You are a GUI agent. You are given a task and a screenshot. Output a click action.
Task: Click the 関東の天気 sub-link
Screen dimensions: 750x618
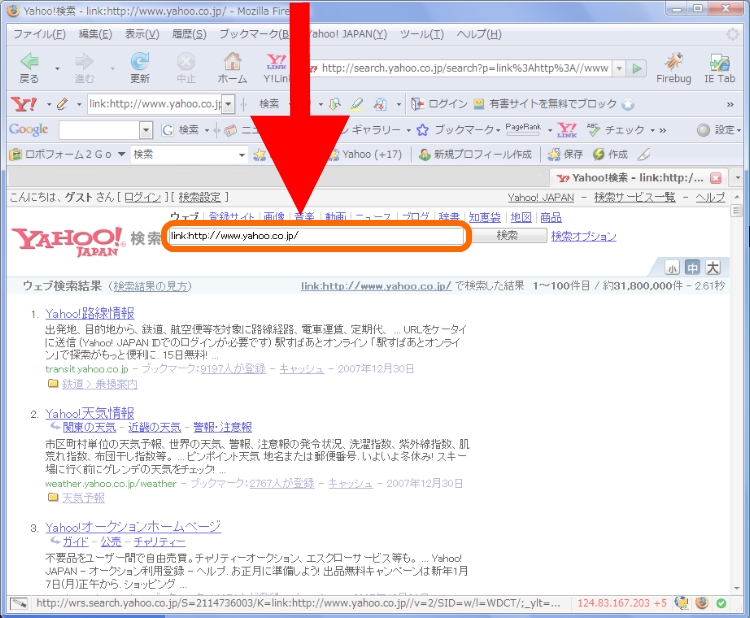coord(89,427)
